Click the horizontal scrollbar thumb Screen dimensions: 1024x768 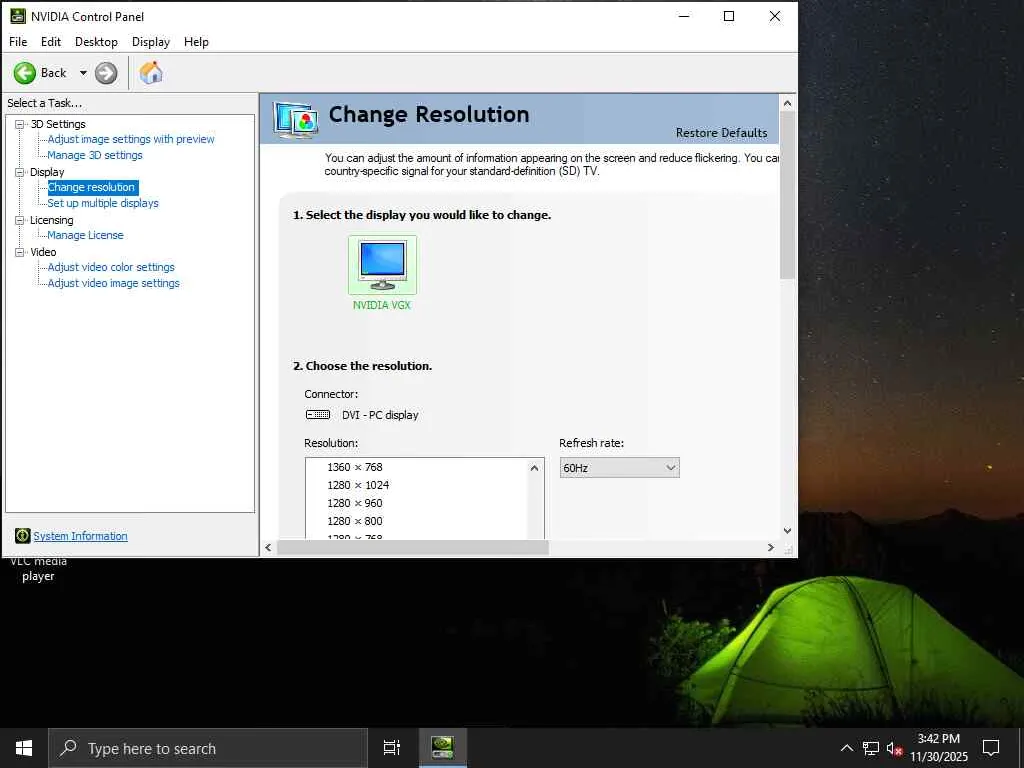tap(413, 548)
